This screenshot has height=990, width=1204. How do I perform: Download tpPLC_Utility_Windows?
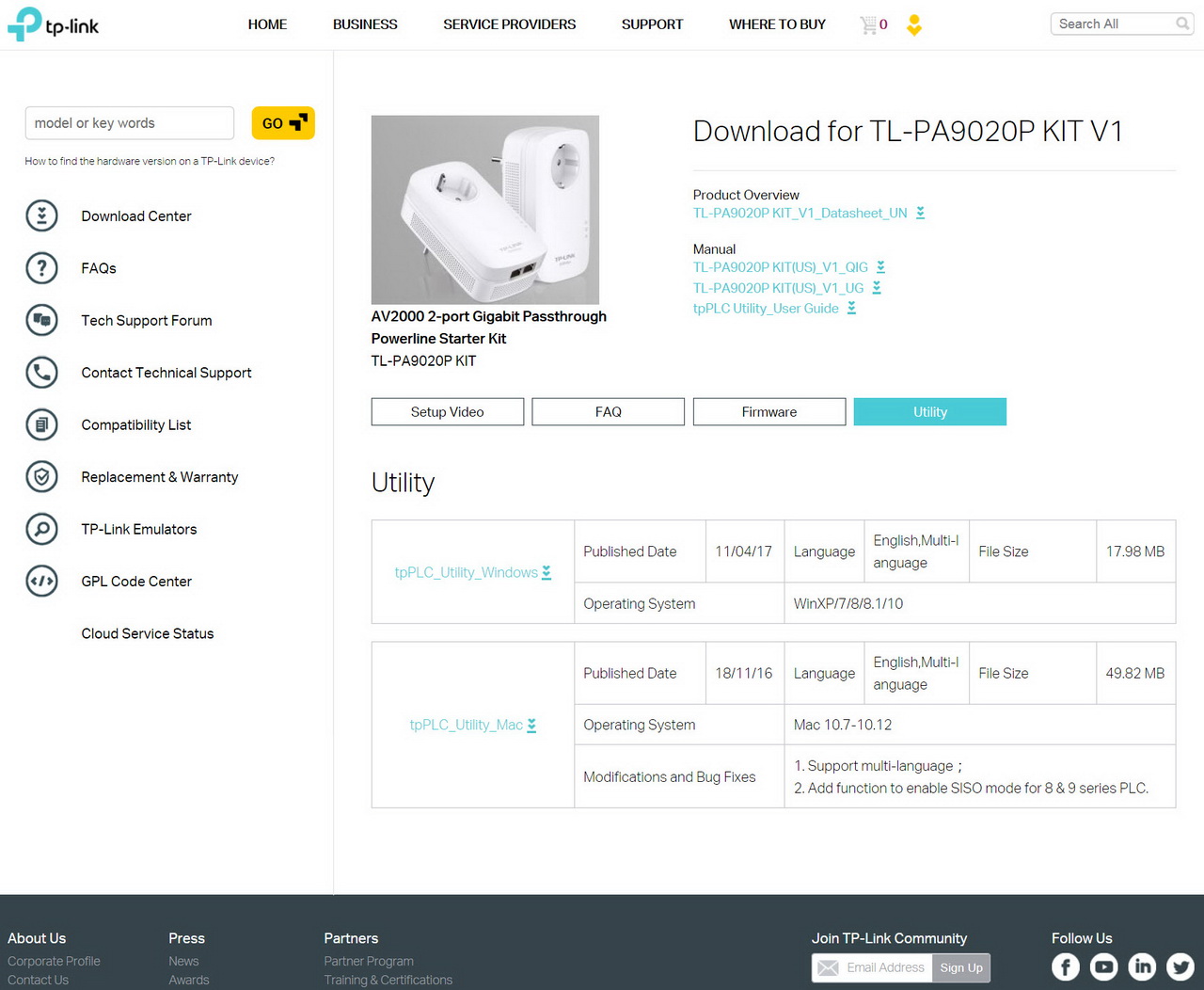467,572
